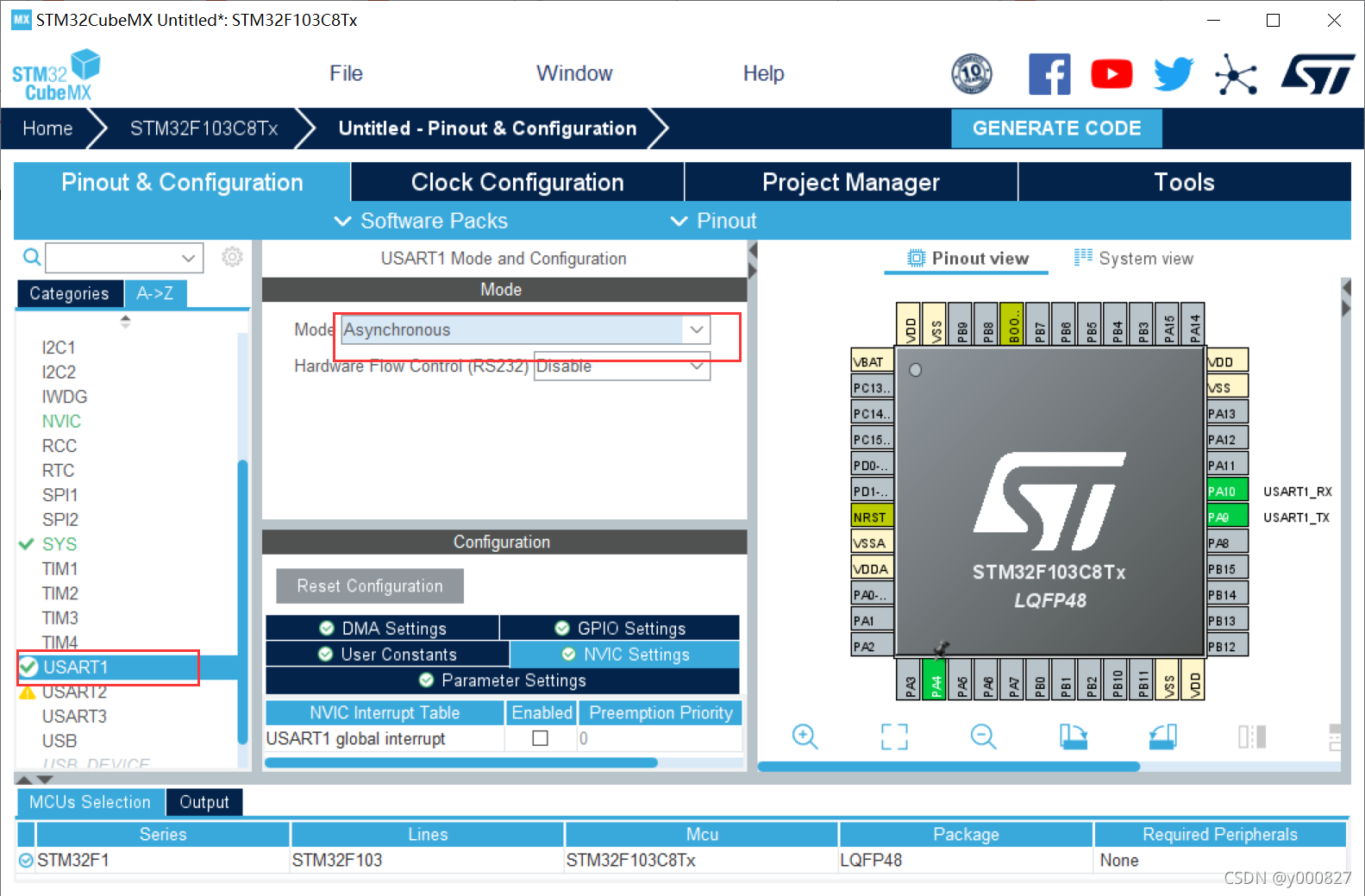The width and height of the screenshot is (1365, 896).
Task: Rotate the chip counterclockwise icon
Action: [1162, 736]
